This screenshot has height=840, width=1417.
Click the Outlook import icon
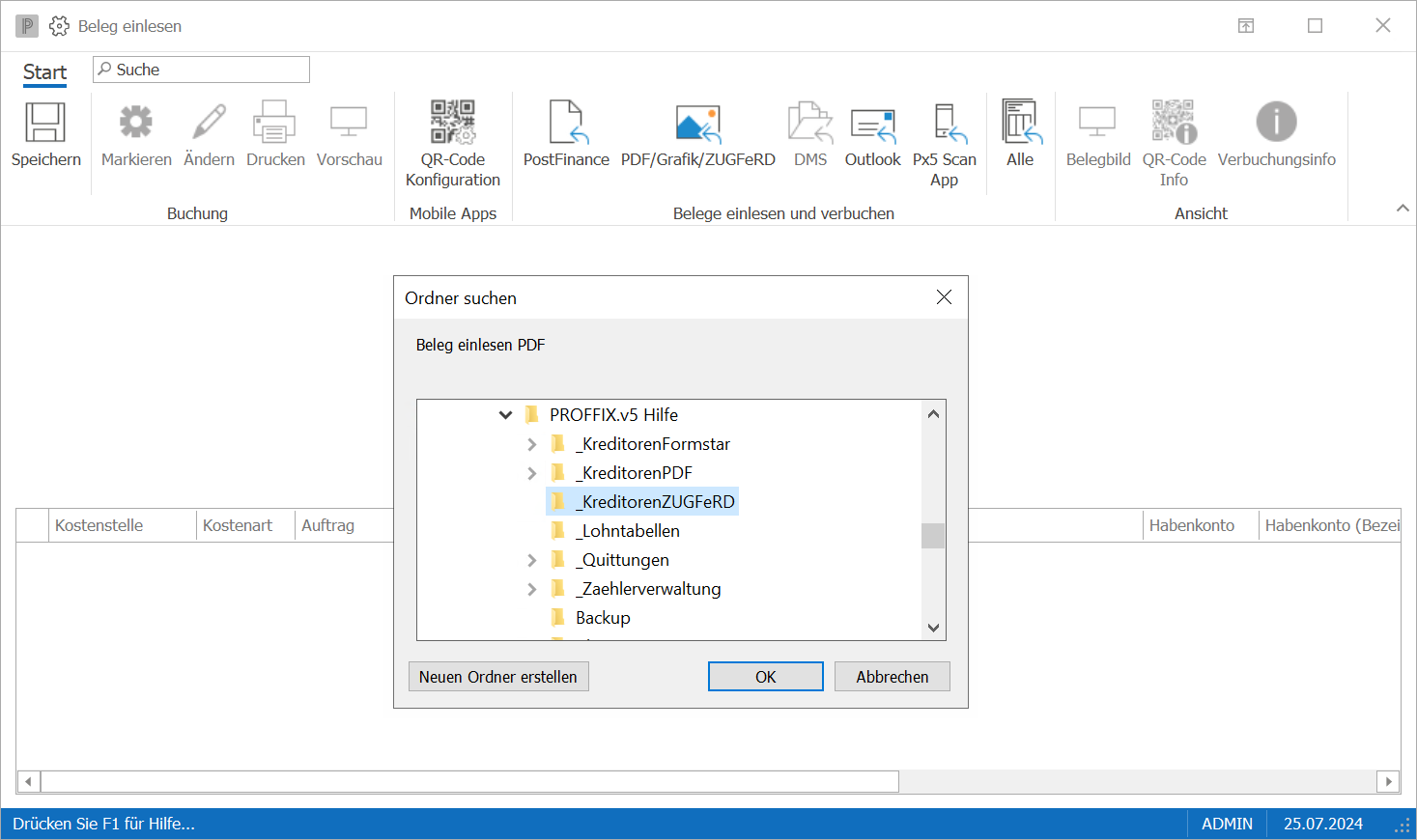873,126
